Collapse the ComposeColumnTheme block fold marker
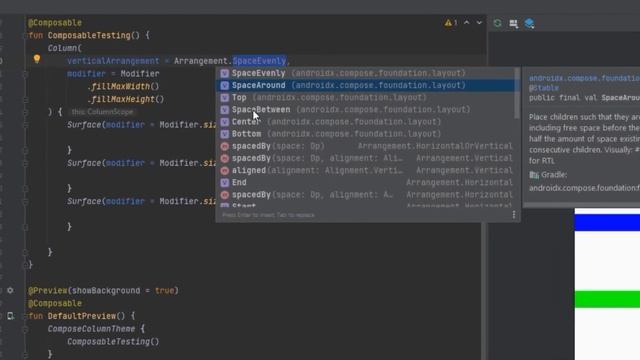 pos(25,329)
